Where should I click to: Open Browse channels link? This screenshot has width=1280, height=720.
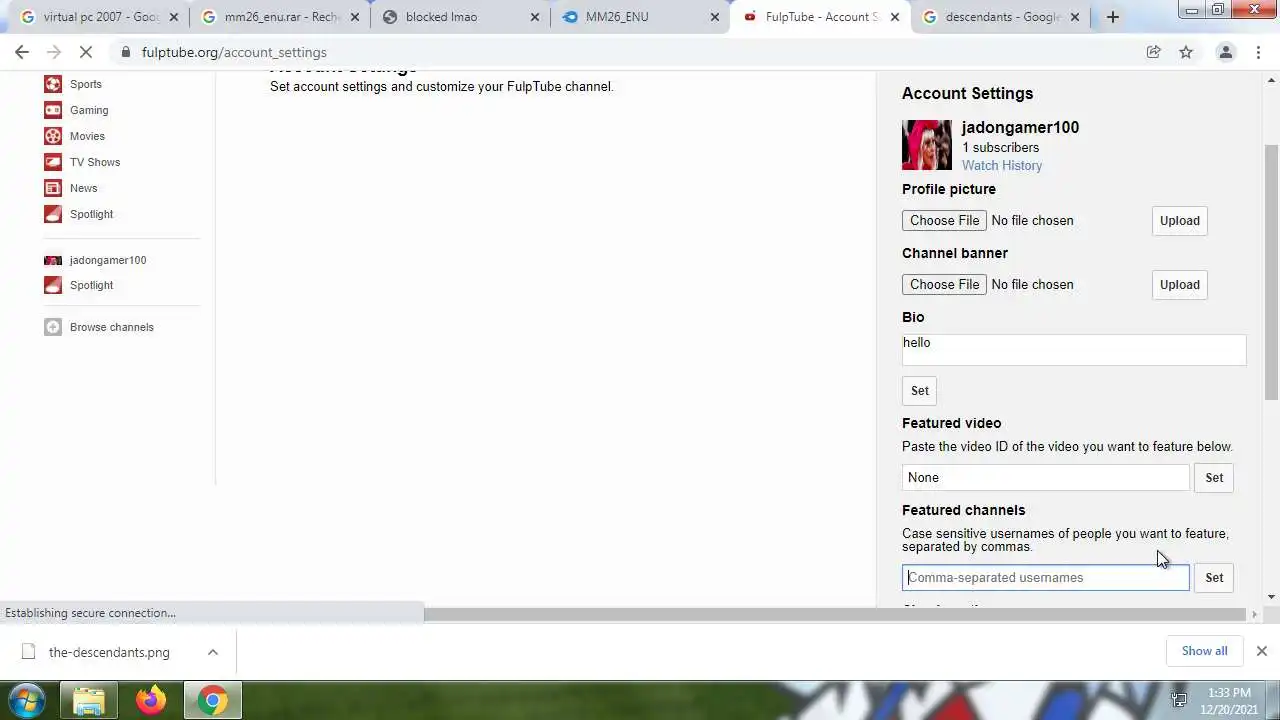pyautogui.click(x=112, y=327)
